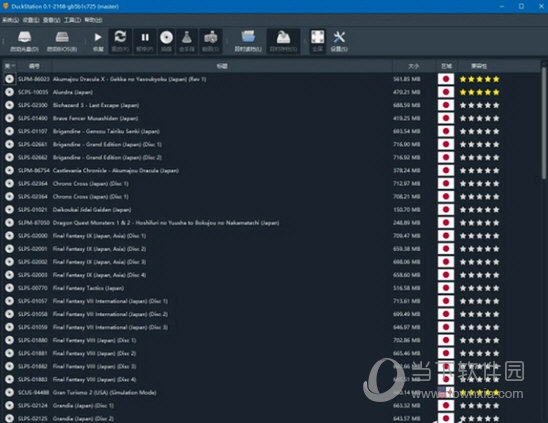Click disc icon of Grandia Disc 1
The width and height of the screenshot is (548, 423).
coord(9,406)
